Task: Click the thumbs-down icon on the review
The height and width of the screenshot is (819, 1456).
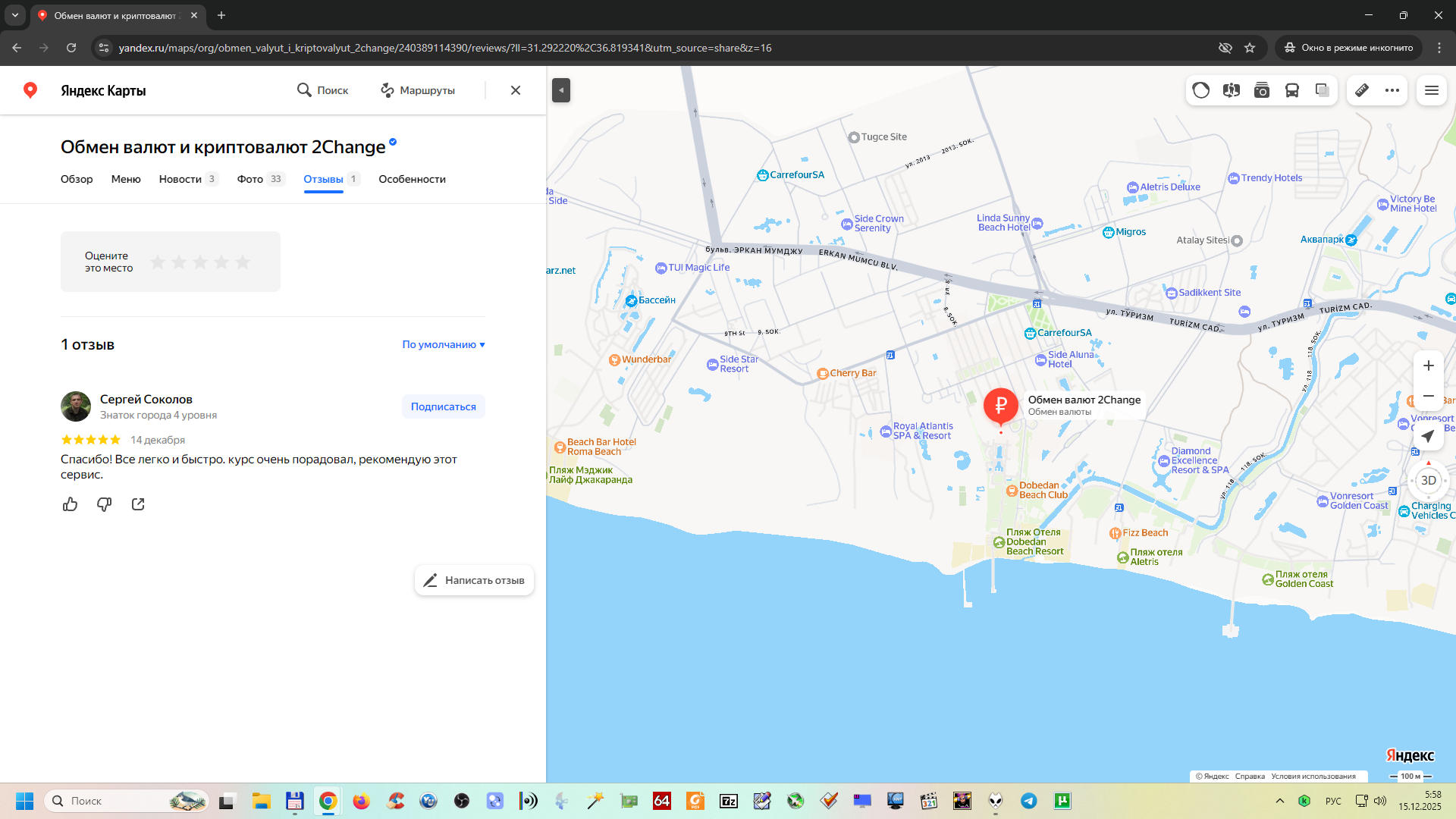Action: point(104,504)
